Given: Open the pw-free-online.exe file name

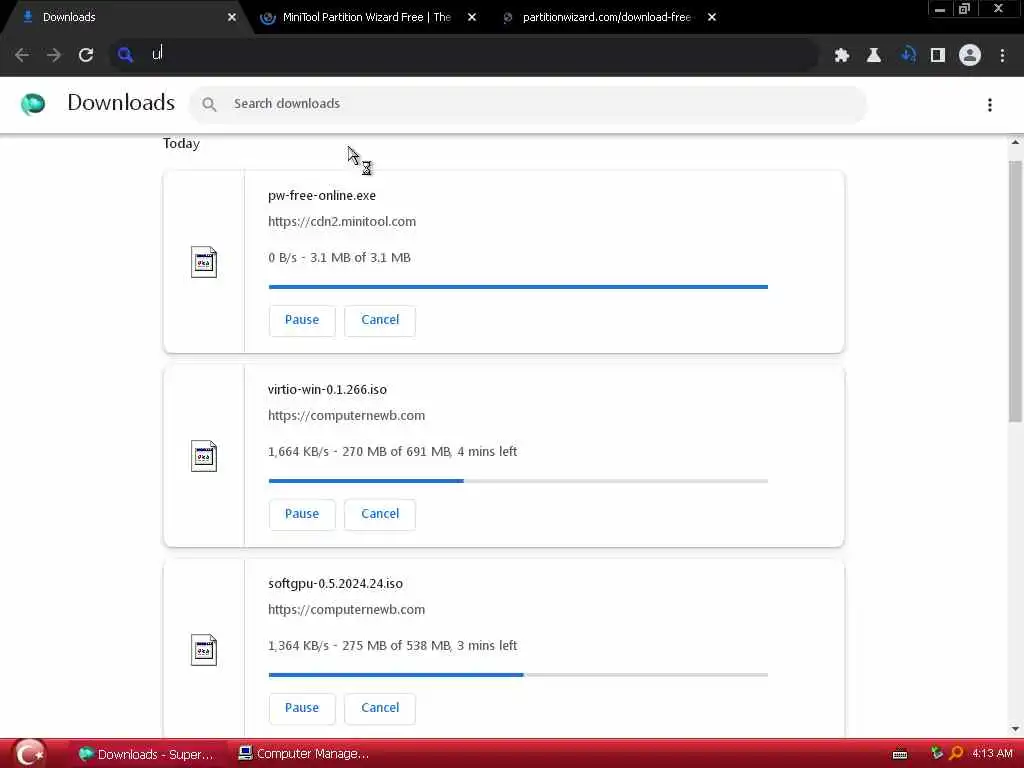Looking at the screenshot, I should click(322, 195).
